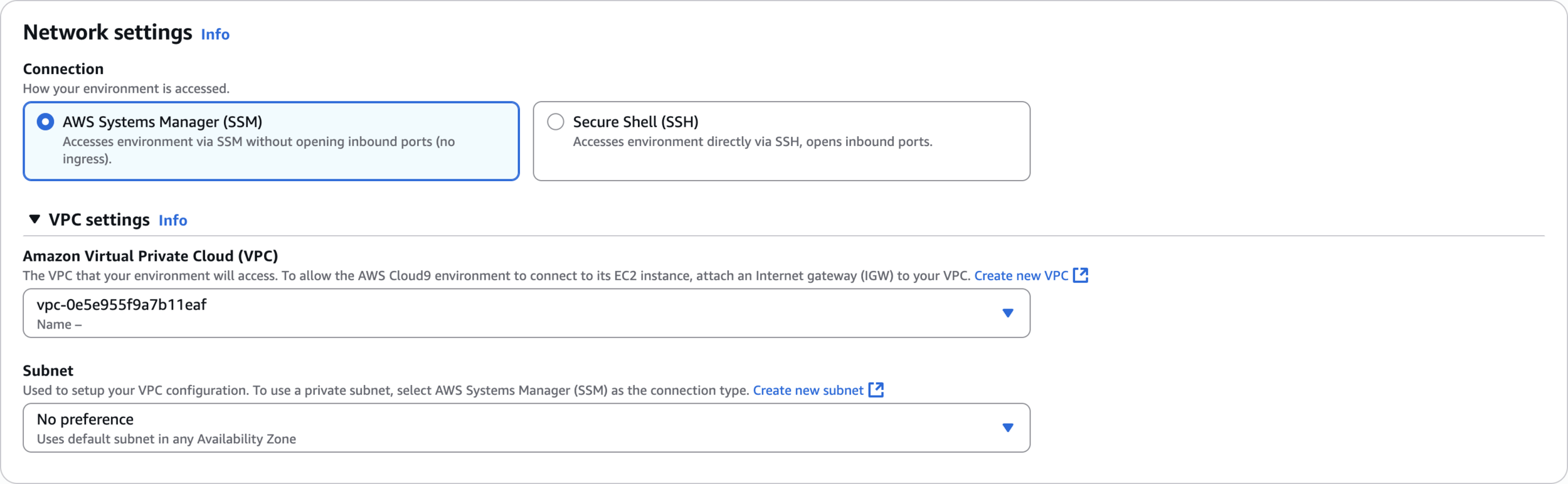Follow the Create new subnet link text
This screenshot has width=1568, height=484.
pyautogui.click(x=808, y=391)
